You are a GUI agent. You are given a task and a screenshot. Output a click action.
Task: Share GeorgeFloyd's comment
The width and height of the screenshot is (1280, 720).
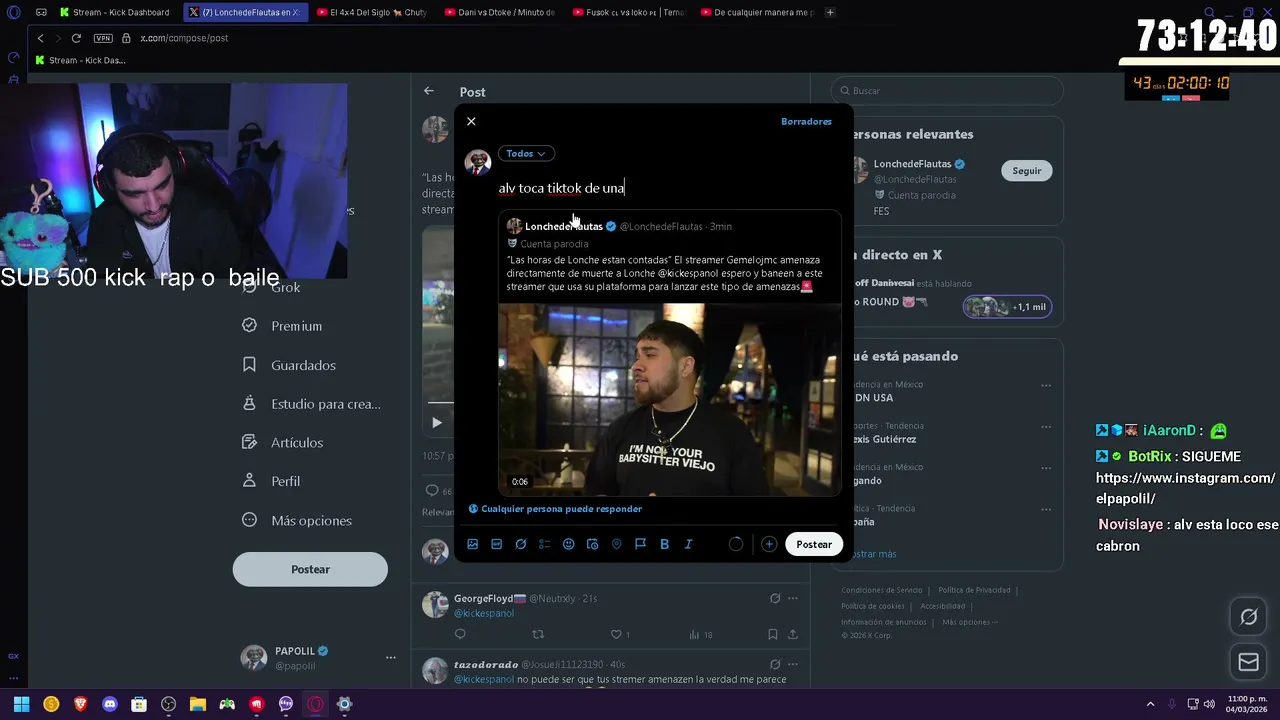793,634
